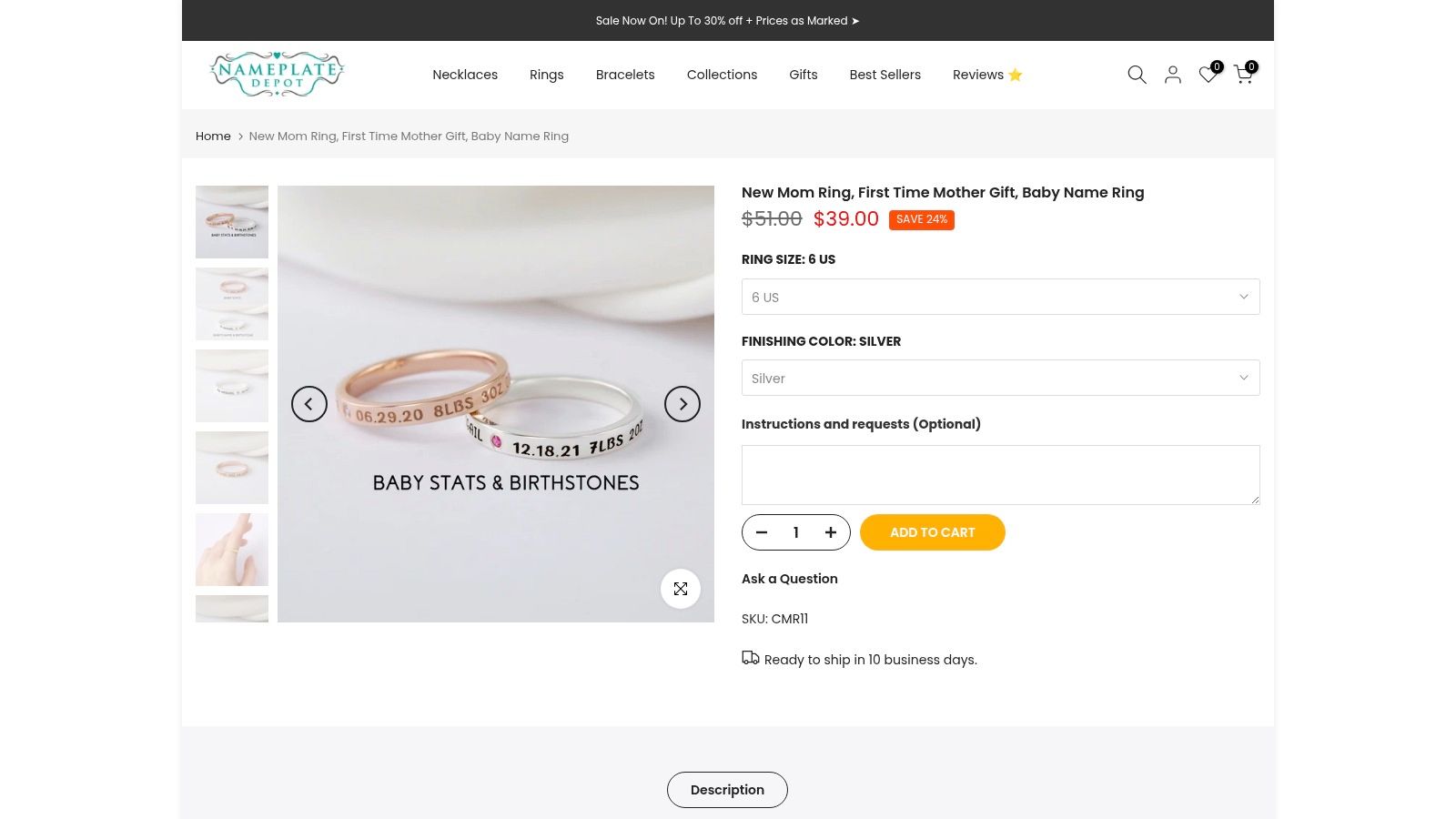Advance to the next product image
Image resolution: width=1456 pixels, height=819 pixels.
(682, 404)
